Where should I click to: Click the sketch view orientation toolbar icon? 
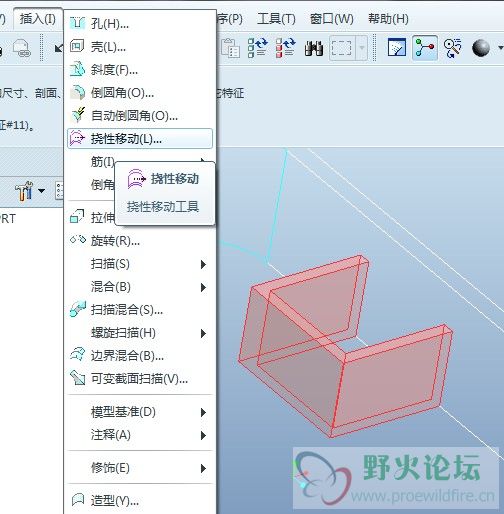(397, 48)
